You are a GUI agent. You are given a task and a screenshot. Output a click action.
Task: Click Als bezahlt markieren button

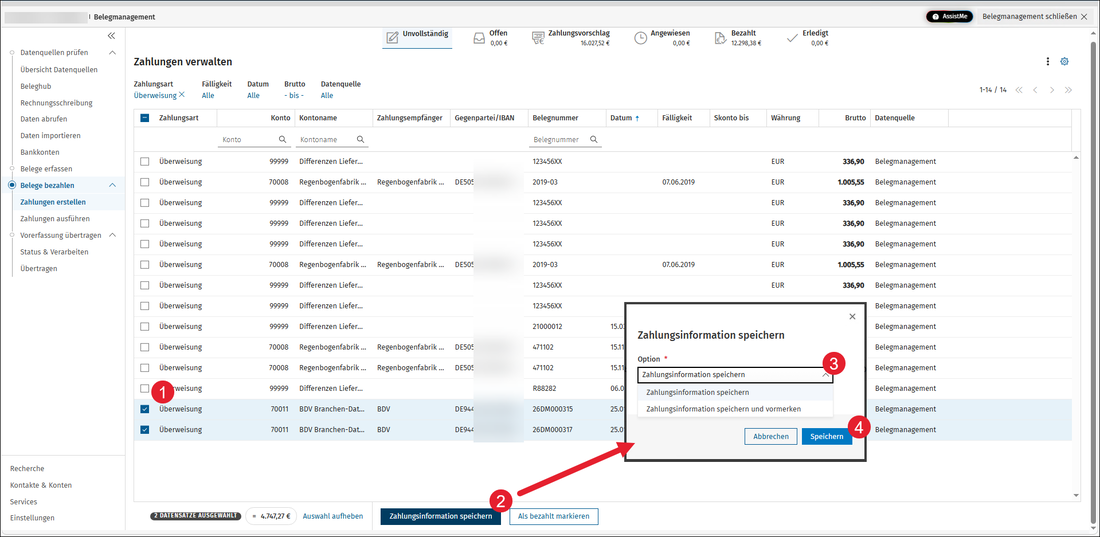554,517
